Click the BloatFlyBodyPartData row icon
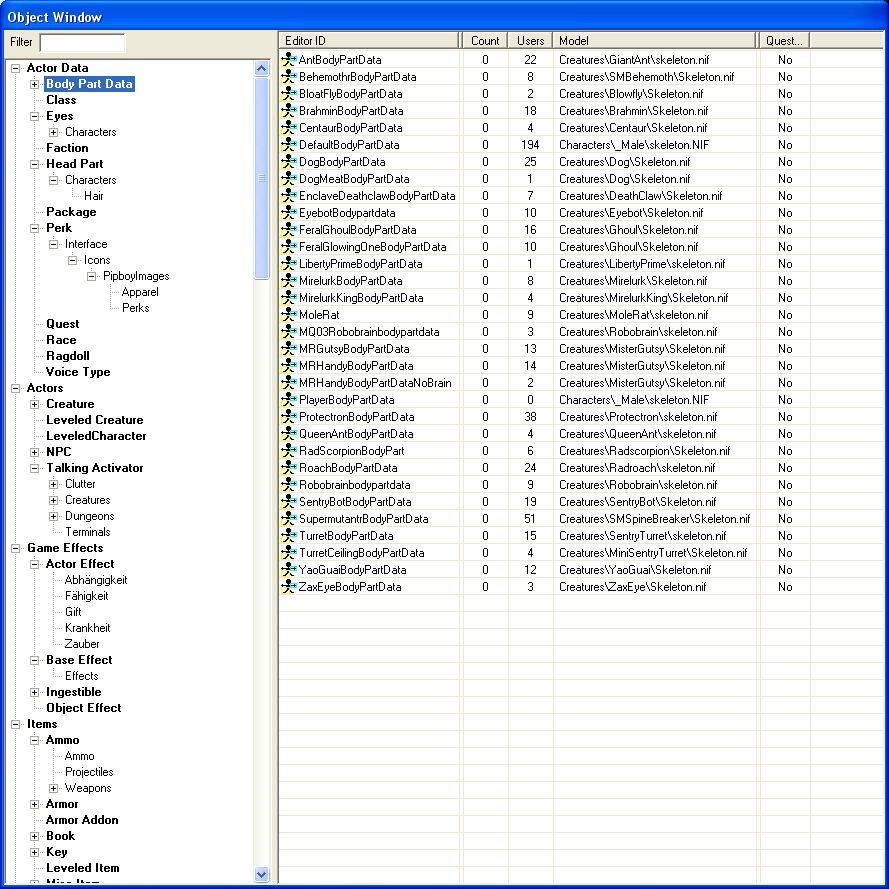This screenshot has height=889, width=889. tap(289, 94)
